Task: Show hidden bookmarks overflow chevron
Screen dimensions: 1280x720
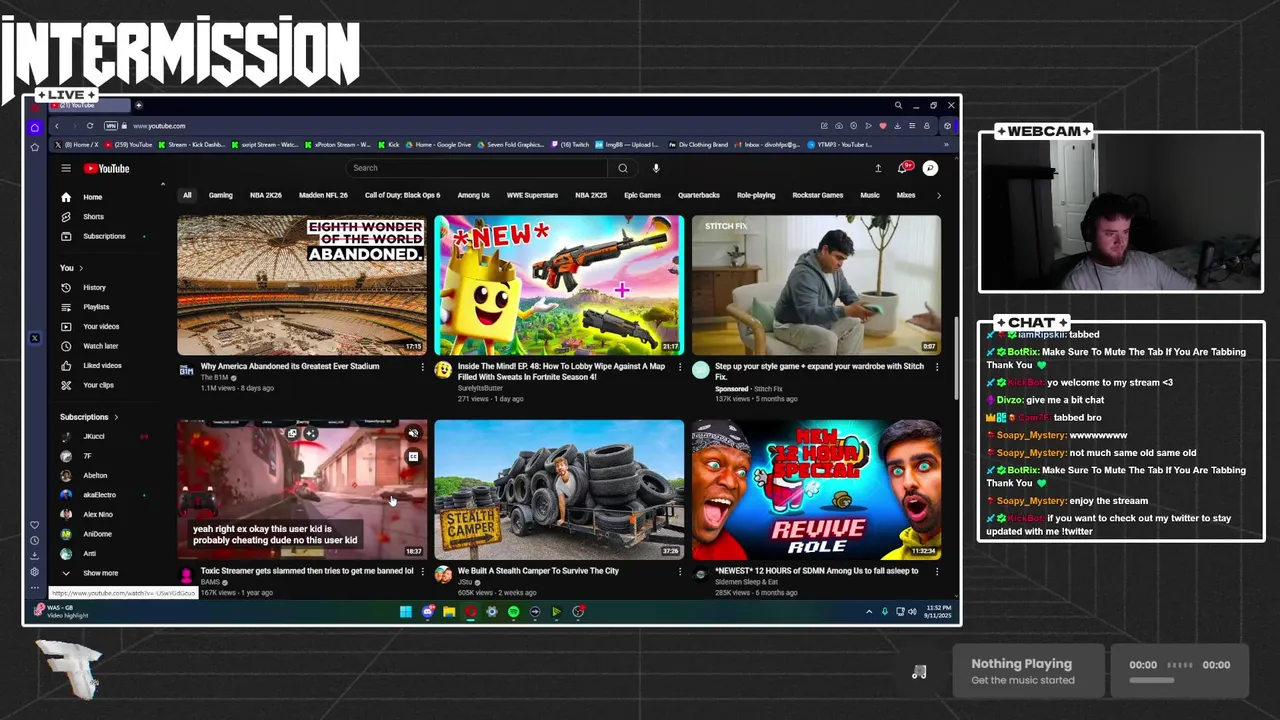Action: pos(946,145)
